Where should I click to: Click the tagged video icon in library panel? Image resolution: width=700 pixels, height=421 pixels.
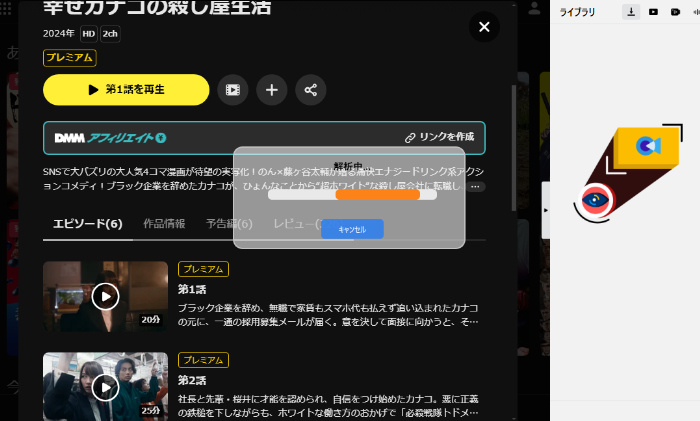pos(675,12)
